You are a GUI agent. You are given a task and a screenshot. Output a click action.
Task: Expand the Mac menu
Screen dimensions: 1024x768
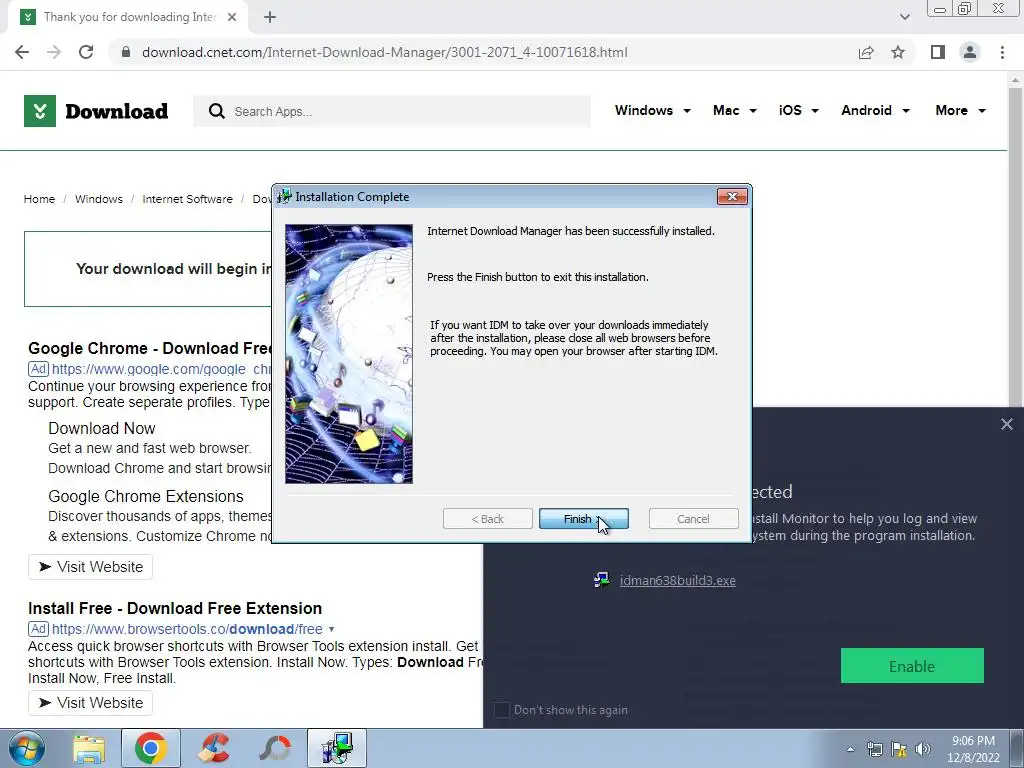point(735,110)
